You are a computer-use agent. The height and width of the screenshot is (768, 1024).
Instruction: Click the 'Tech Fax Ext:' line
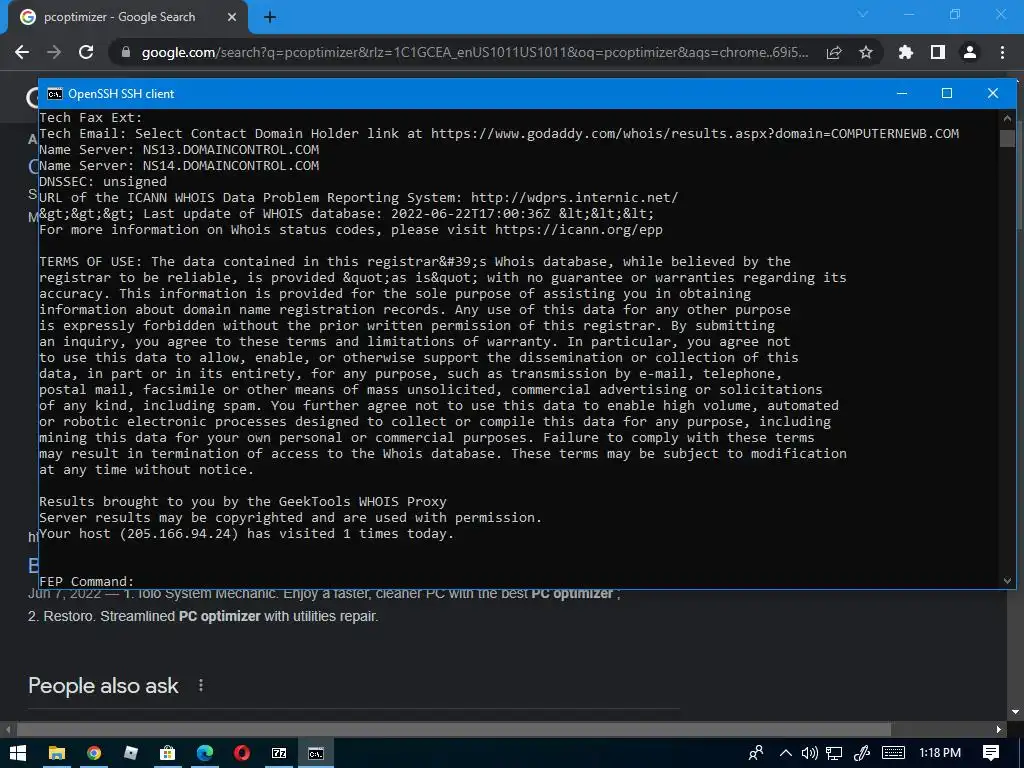point(91,118)
